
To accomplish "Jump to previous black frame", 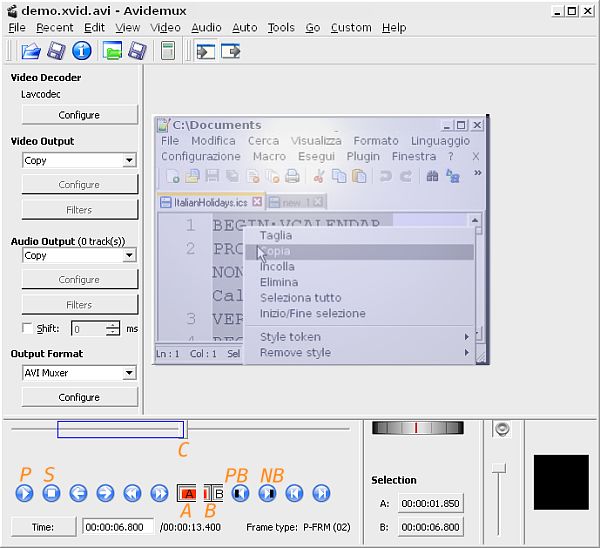I will pyautogui.click(x=240, y=493).
